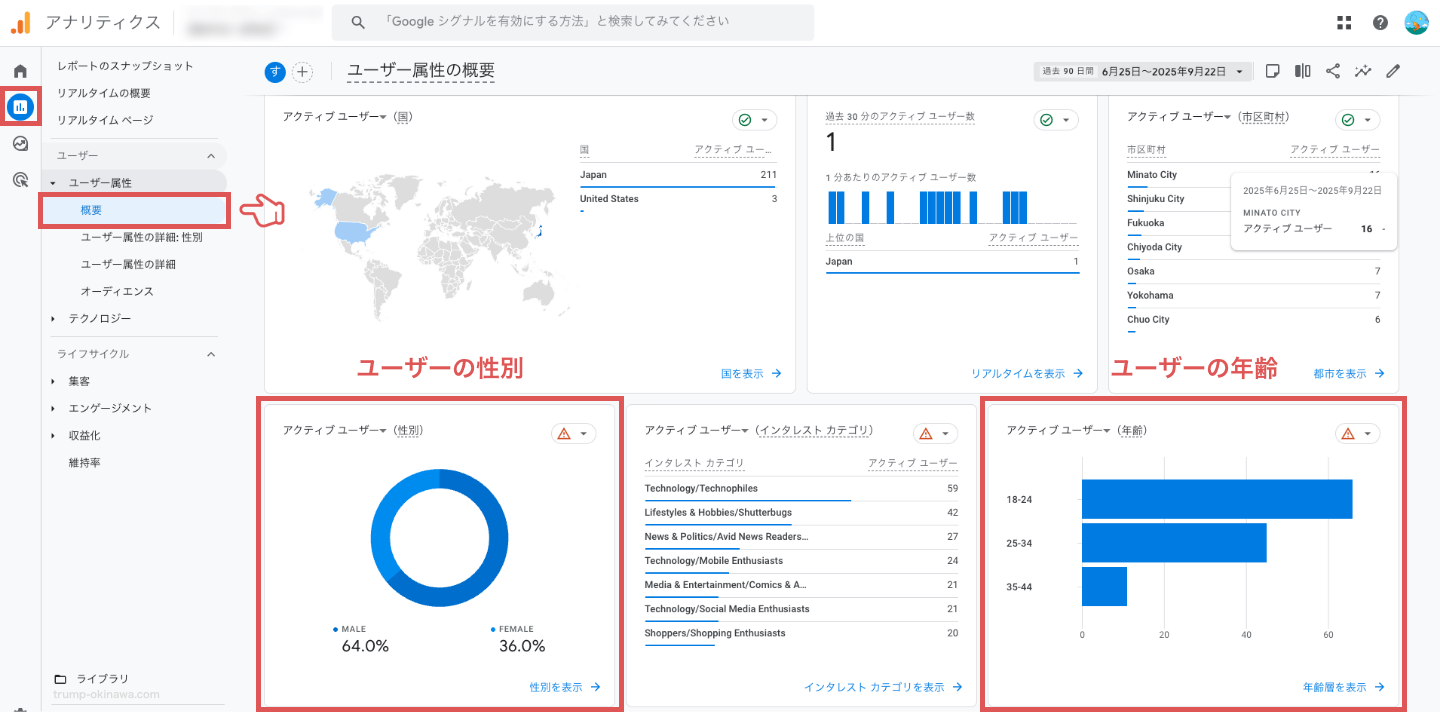Open the Reports icon in left rail
This screenshot has width=1440, height=712.
tap(20, 106)
